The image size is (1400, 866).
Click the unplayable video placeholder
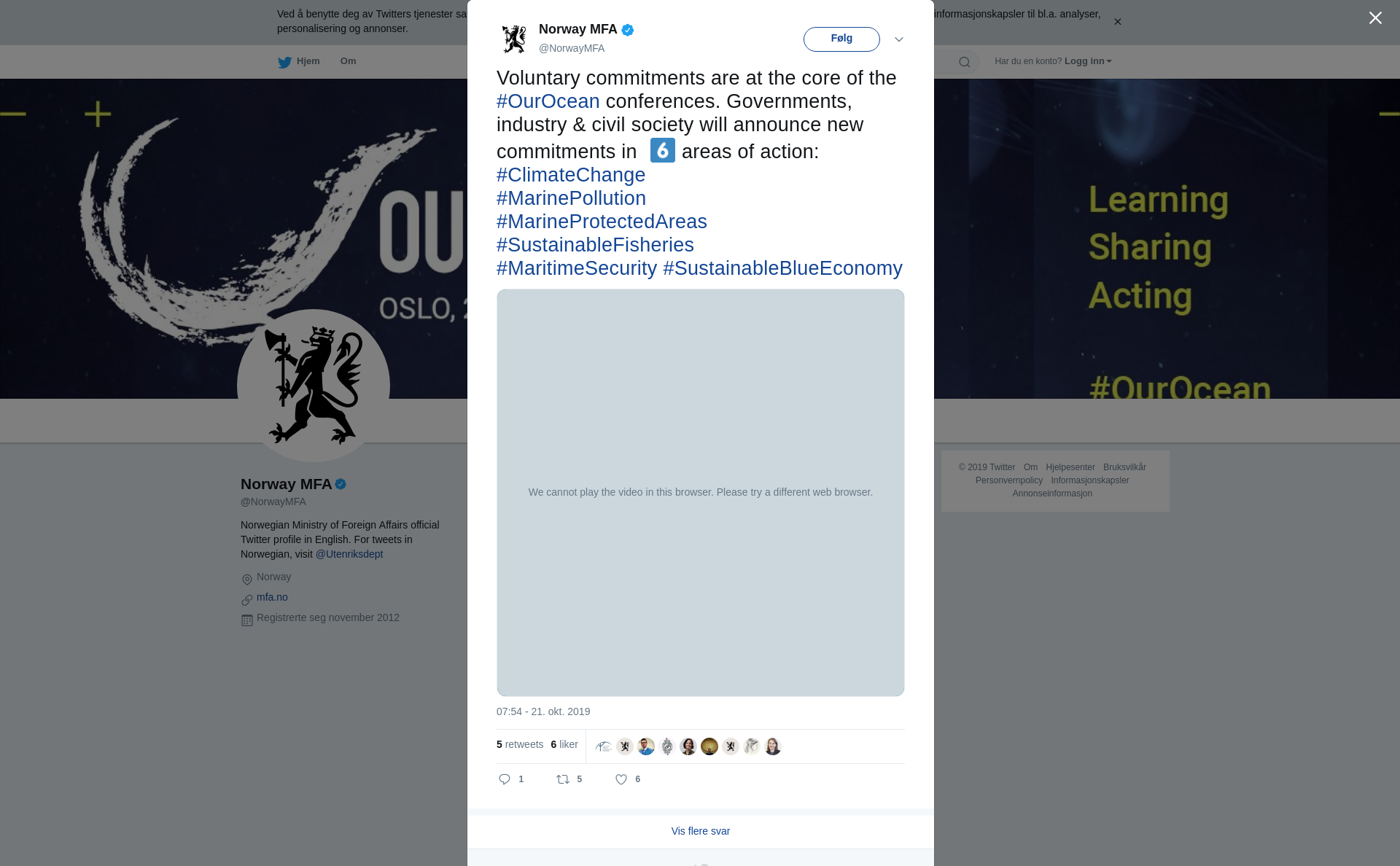tap(701, 493)
